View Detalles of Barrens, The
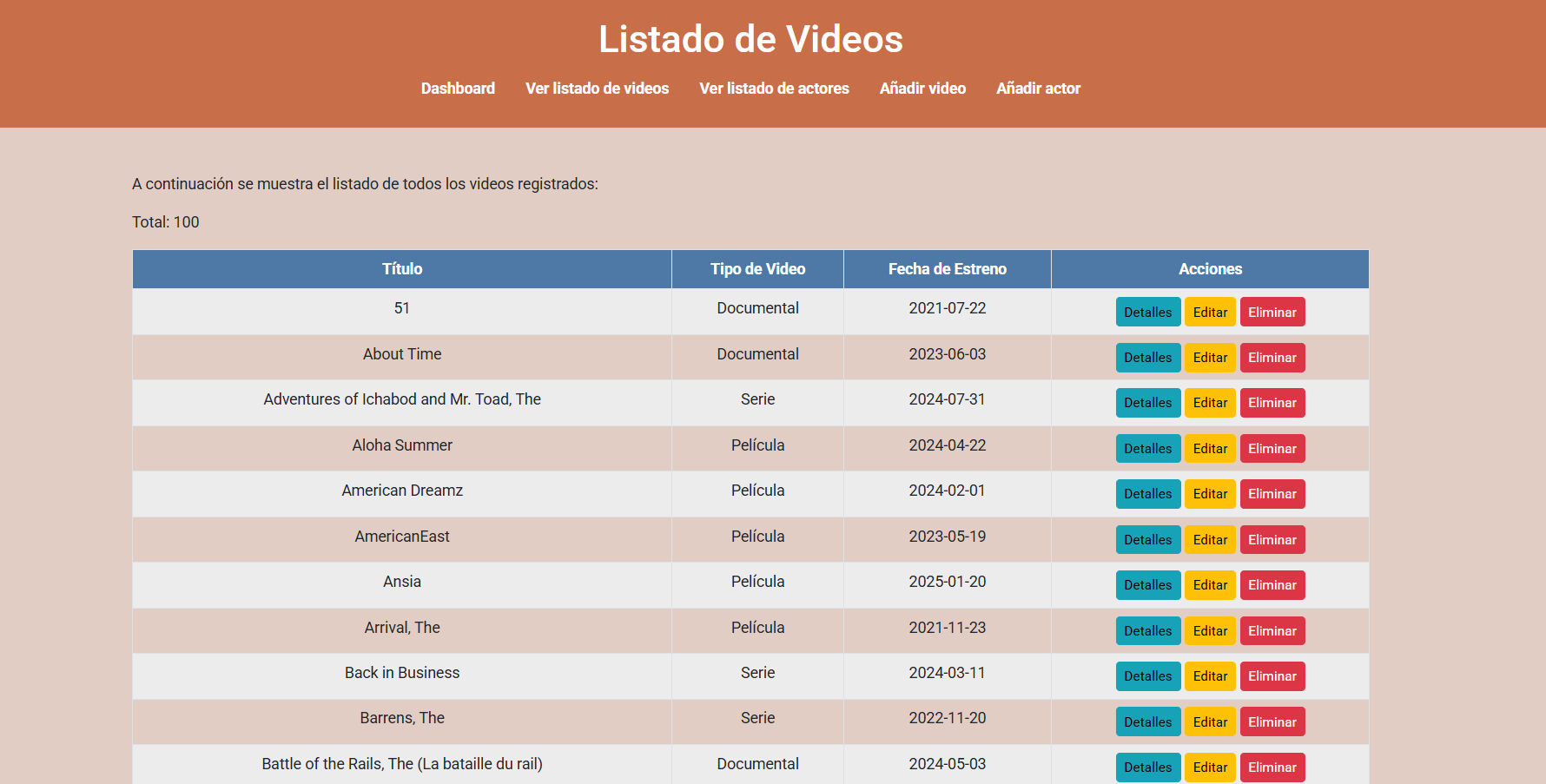 1147,722
